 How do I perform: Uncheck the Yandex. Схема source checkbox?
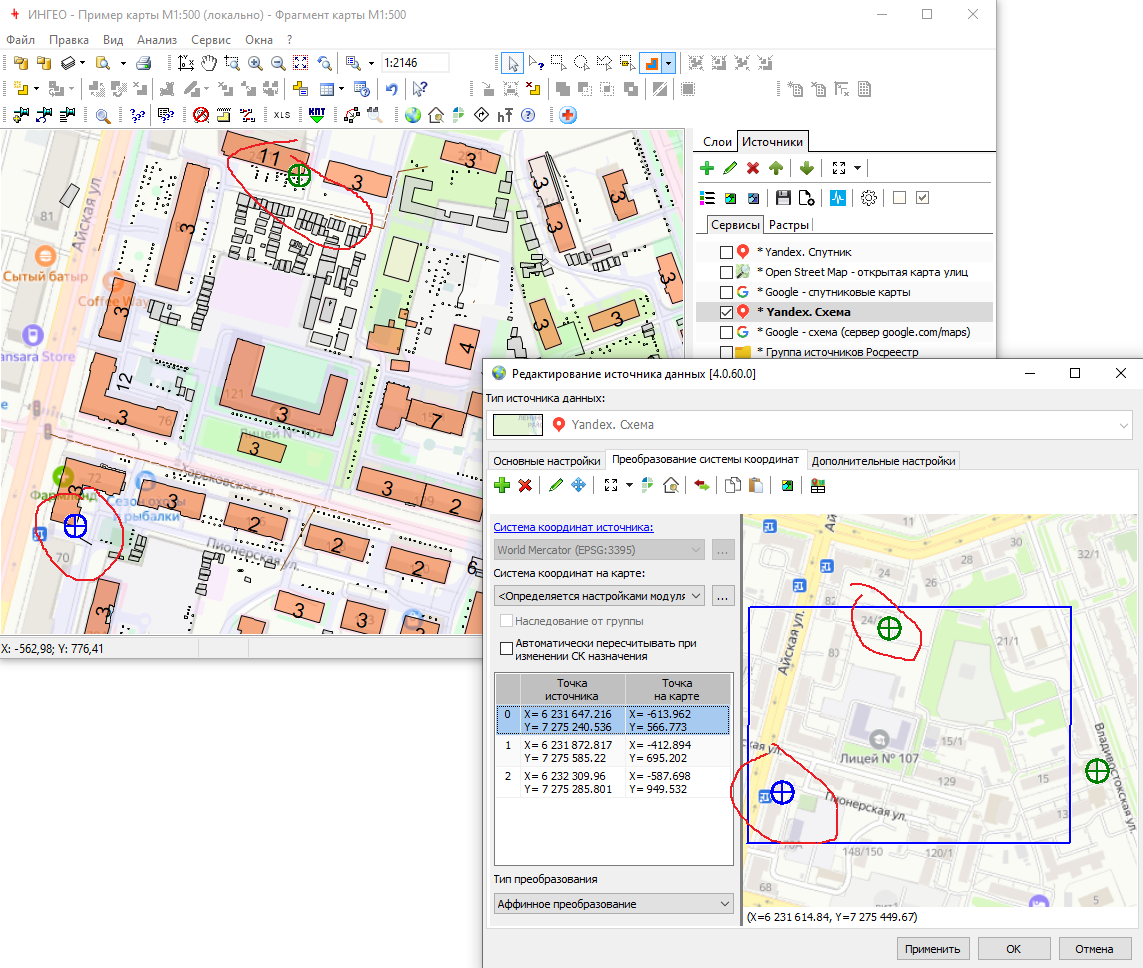(726, 312)
